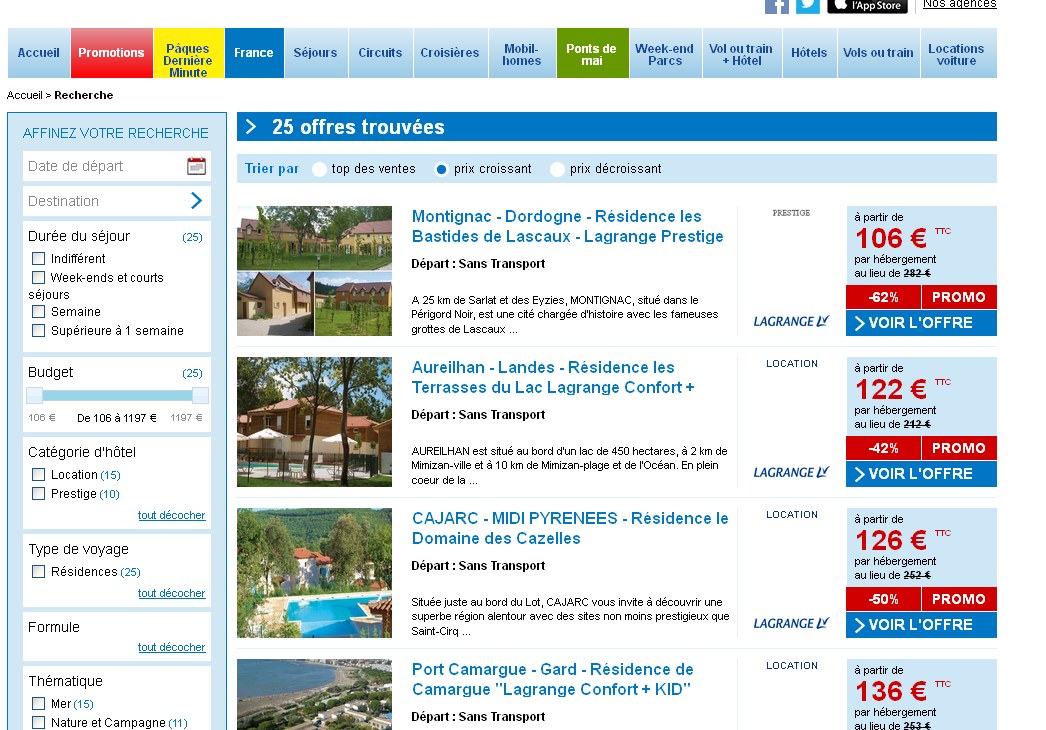The height and width of the screenshot is (730, 1046).
Task: Click 'tout décocher' under Catégorie d'hôtel
Action: (171, 516)
